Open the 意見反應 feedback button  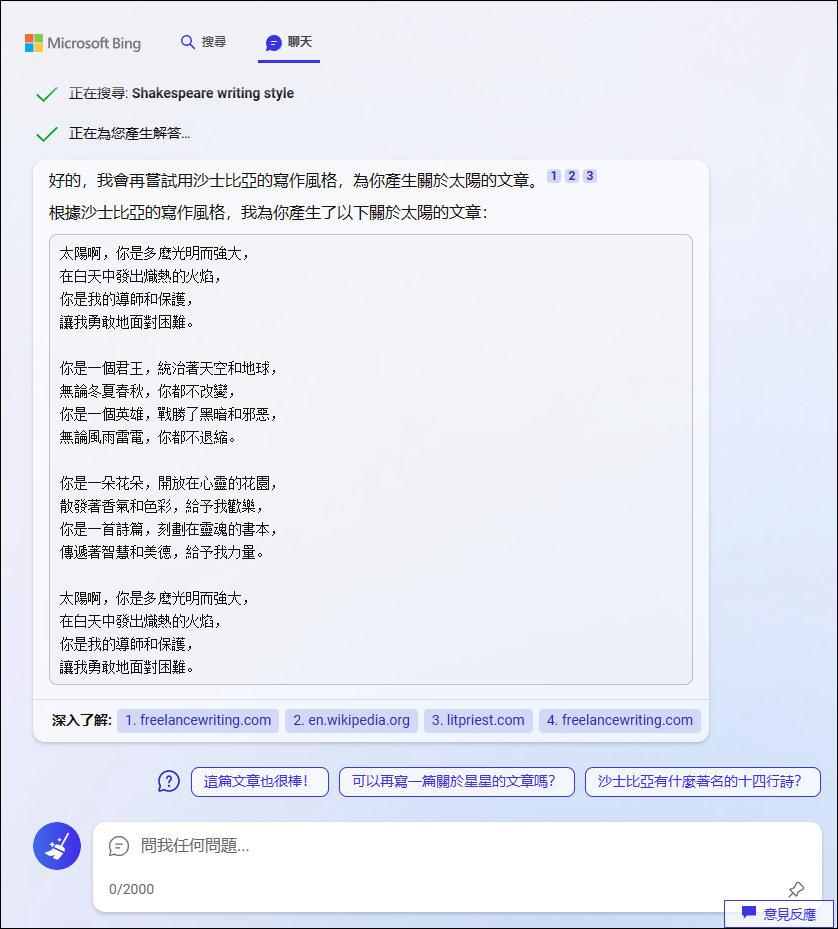[x=779, y=914]
